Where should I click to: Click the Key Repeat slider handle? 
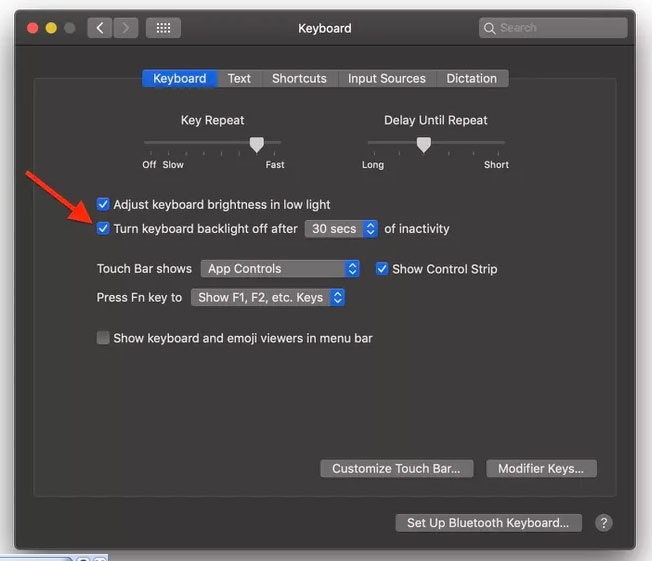coord(257,144)
